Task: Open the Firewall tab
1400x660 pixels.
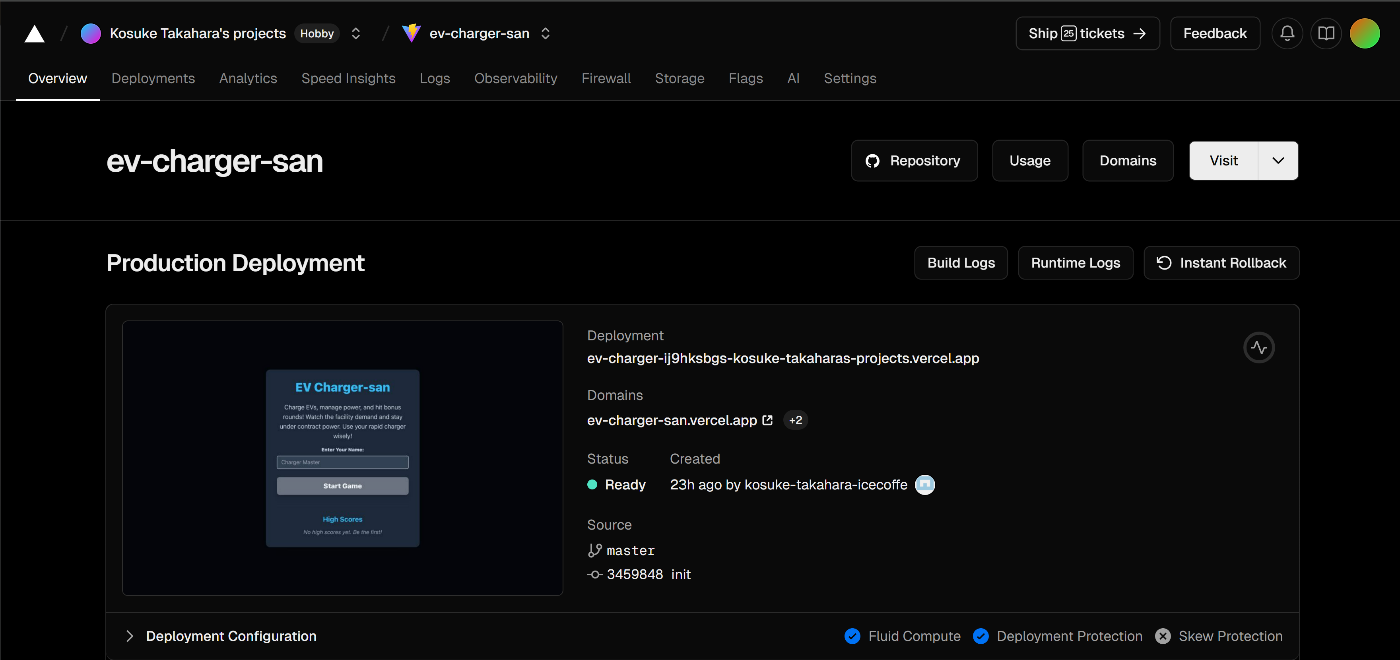Action: [x=606, y=78]
